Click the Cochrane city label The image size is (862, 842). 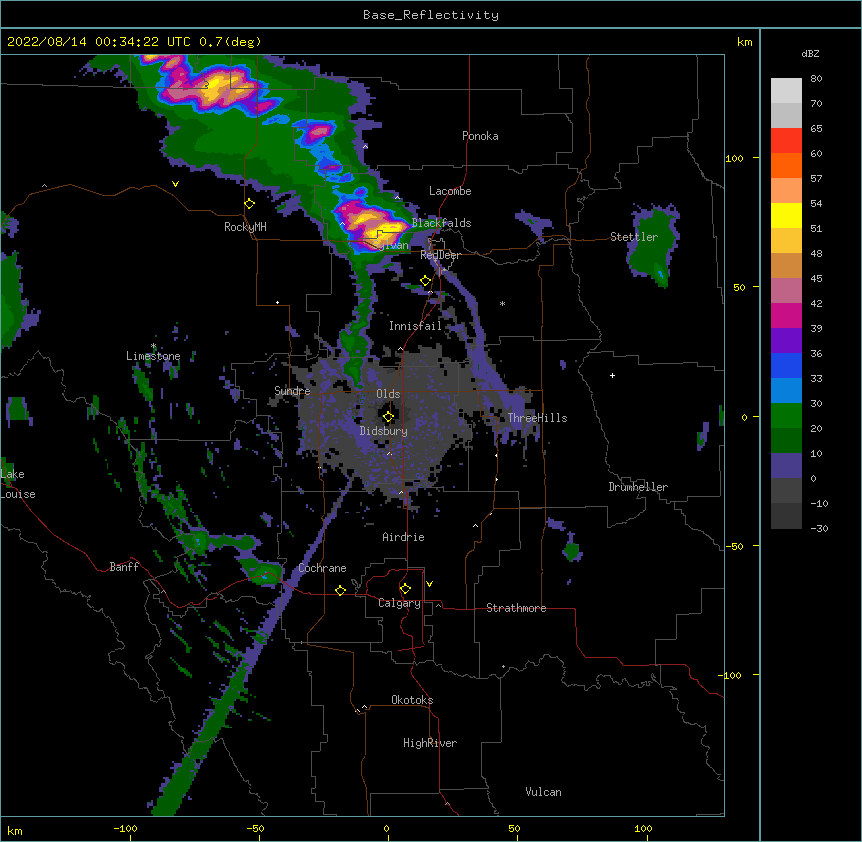pos(322,568)
